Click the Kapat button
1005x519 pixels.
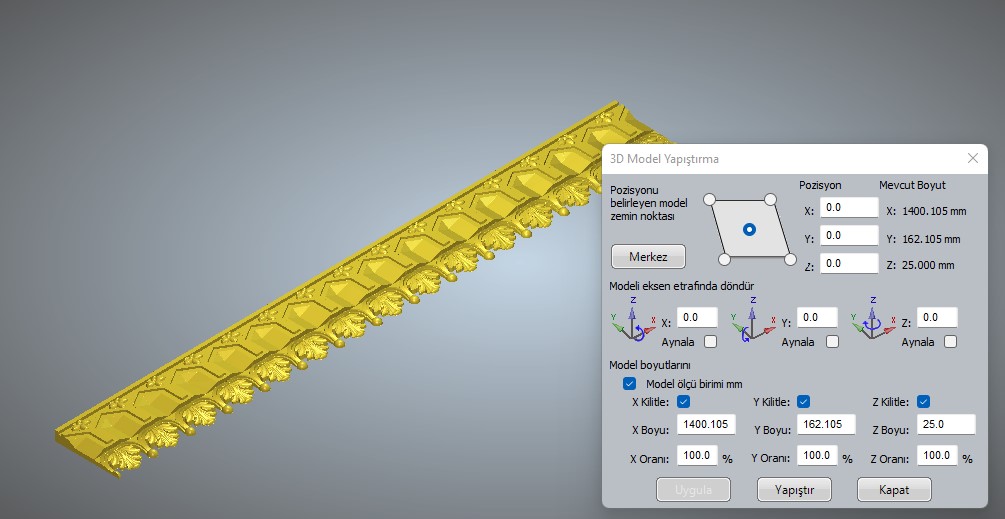coord(894,490)
